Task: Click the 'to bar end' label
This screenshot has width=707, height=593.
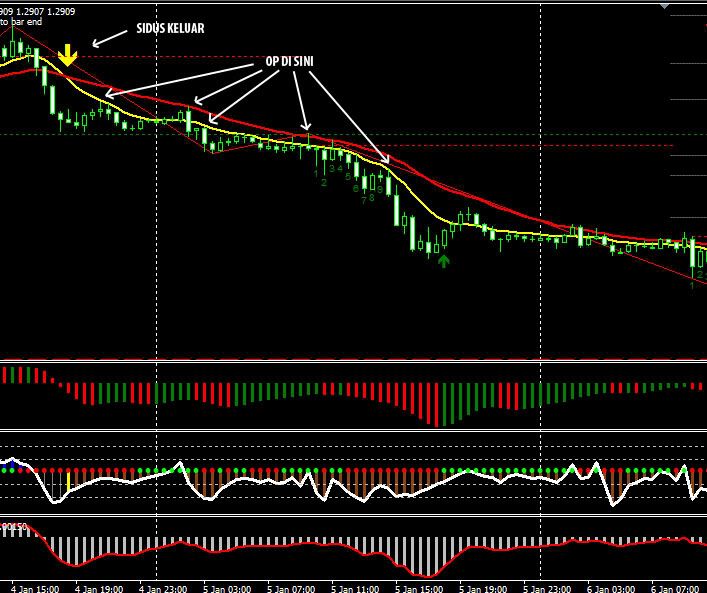Action: click(x=21, y=22)
